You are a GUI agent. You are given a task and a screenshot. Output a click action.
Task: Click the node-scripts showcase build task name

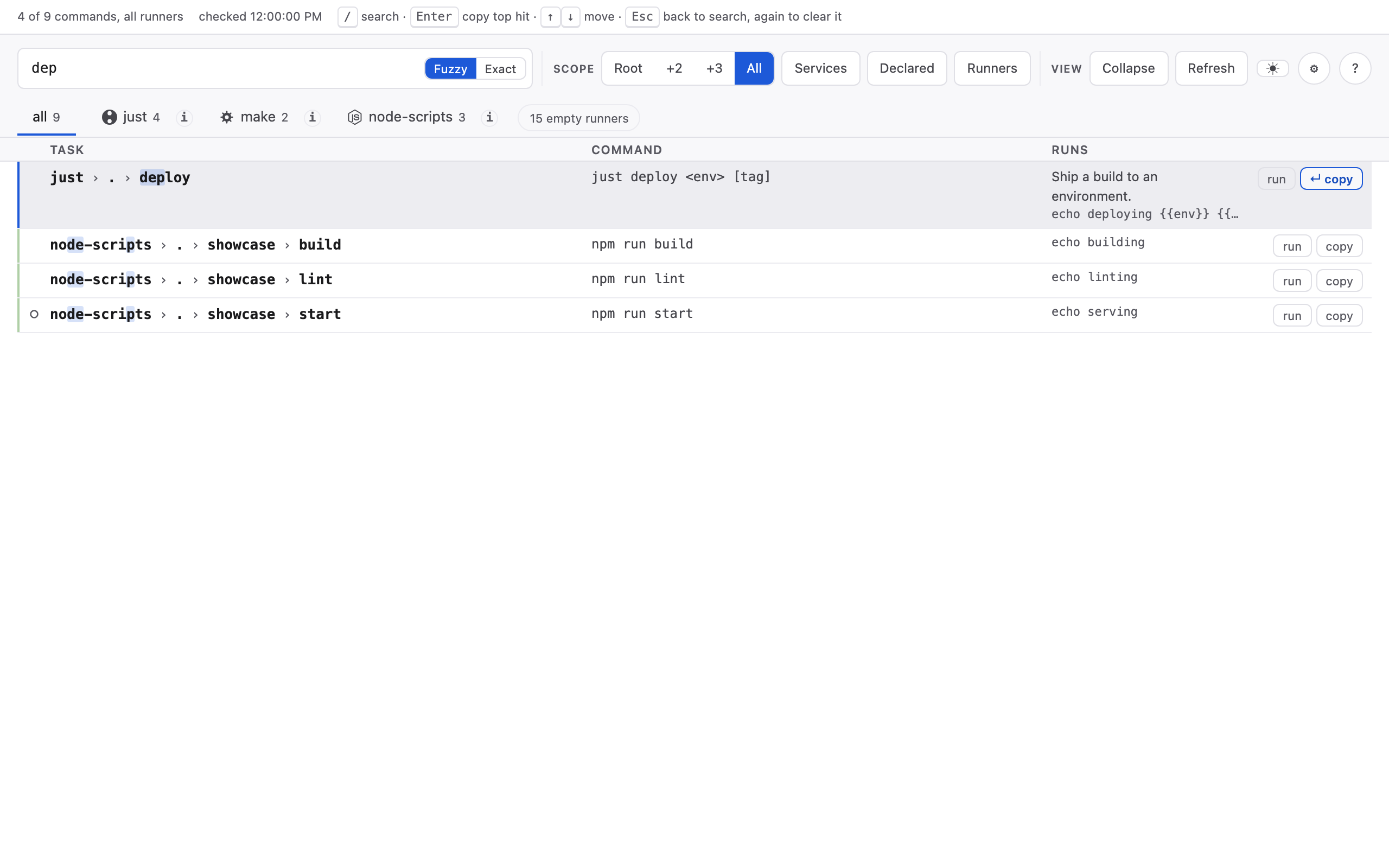point(196,245)
